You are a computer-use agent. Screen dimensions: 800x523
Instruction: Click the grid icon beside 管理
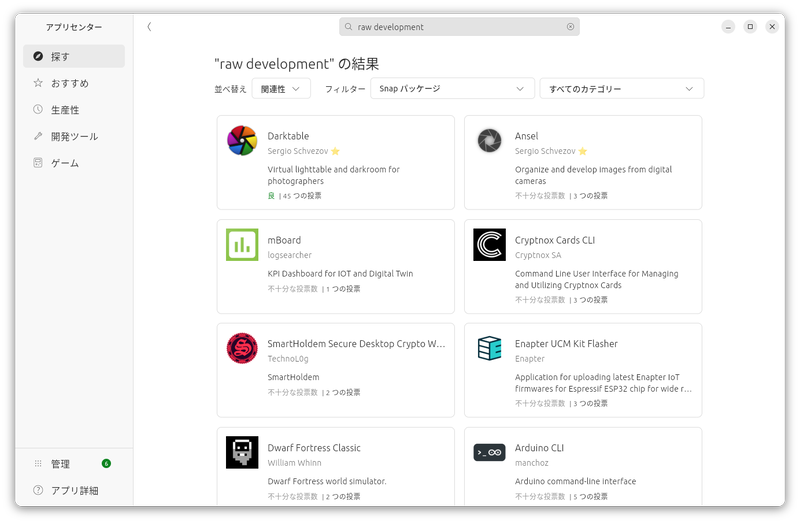pos(38,463)
